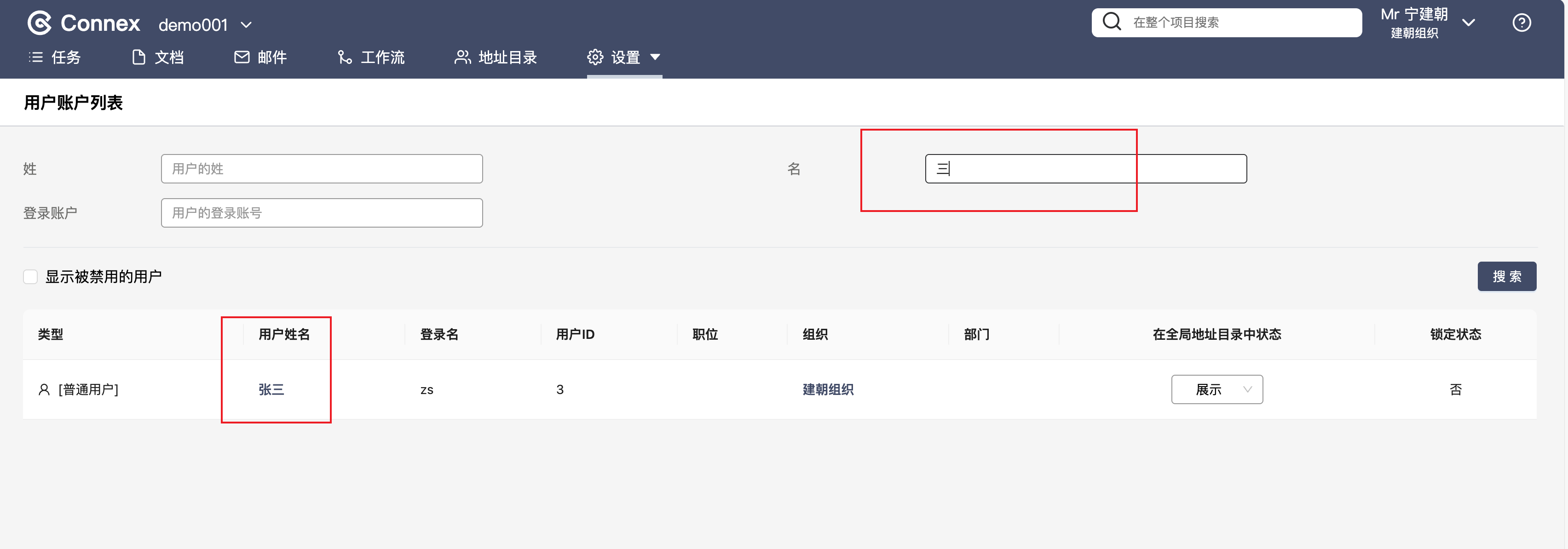Click the 用户的登录账号 input field
The width and height of the screenshot is (1568, 549).
coord(322,213)
